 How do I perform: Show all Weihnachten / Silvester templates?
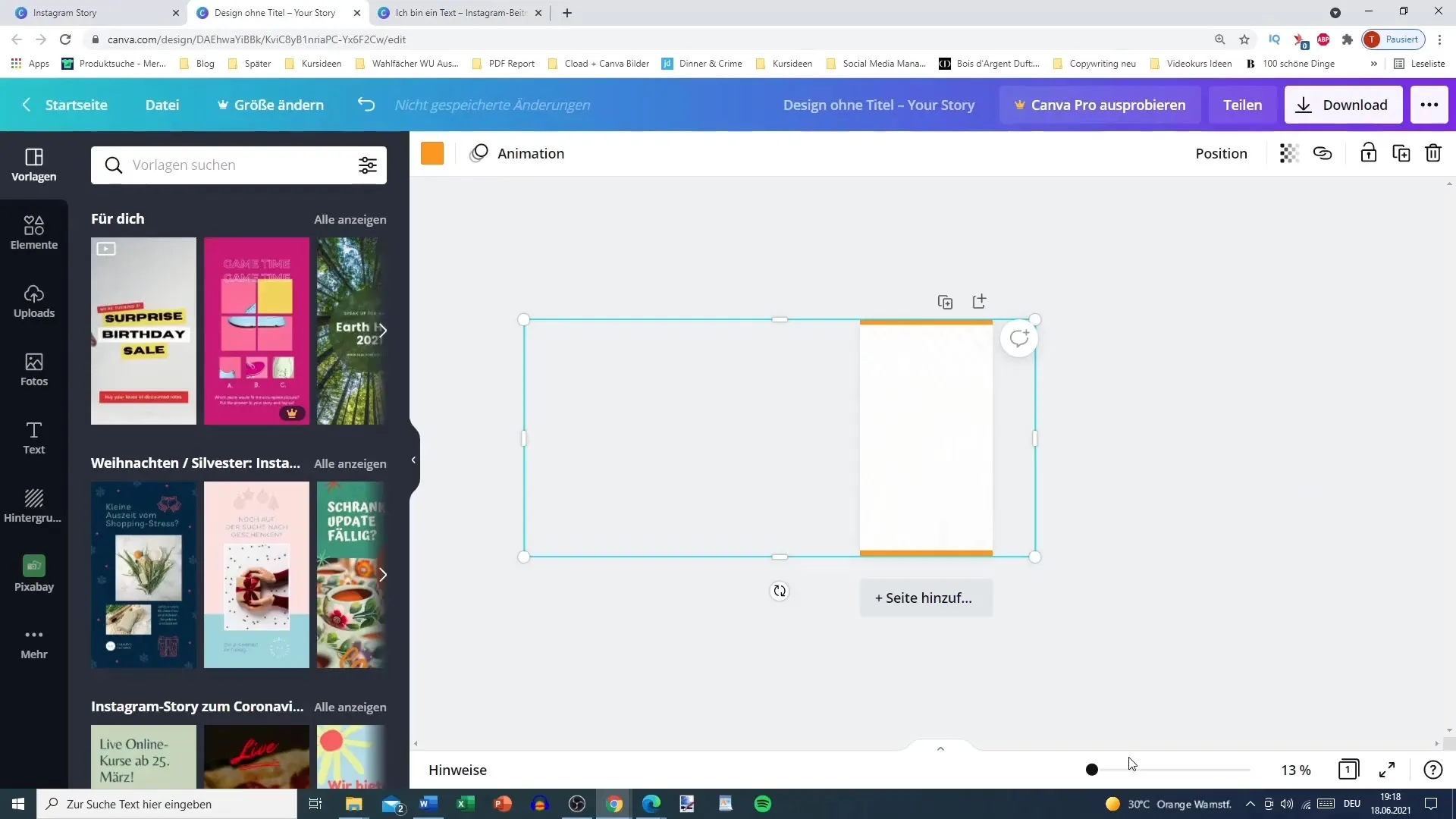click(x=350, y=463)
